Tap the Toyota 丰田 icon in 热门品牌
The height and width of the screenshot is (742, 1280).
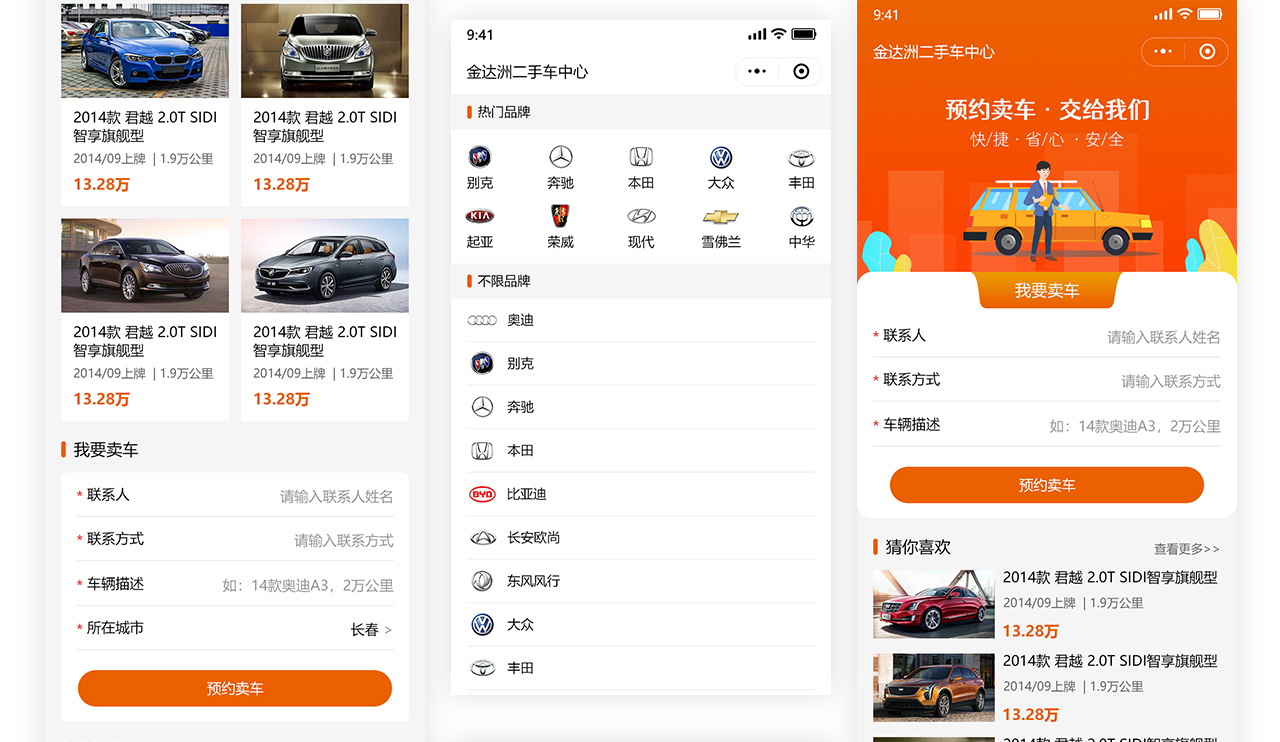801,157
